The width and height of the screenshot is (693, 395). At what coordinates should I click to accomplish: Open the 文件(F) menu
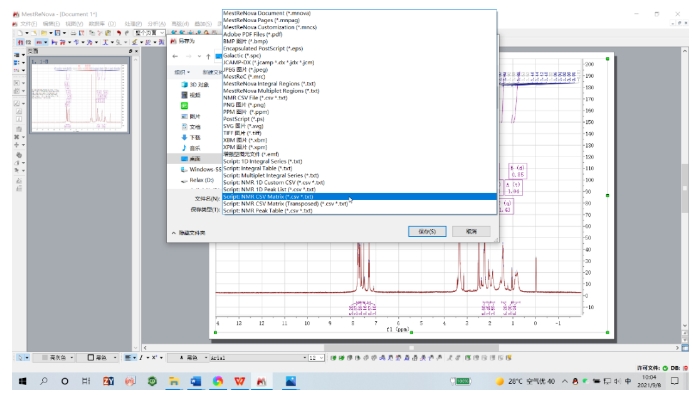(28, 24)
